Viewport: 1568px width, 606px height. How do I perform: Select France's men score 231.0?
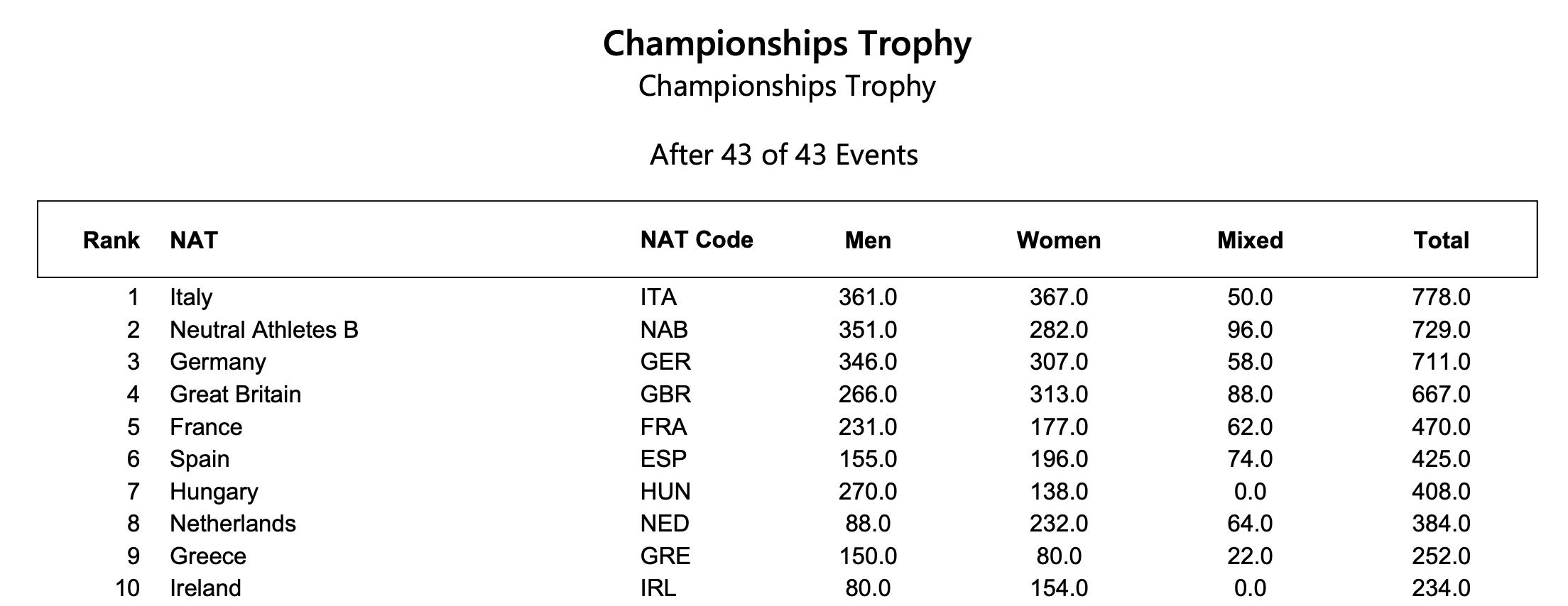[868, 427]
